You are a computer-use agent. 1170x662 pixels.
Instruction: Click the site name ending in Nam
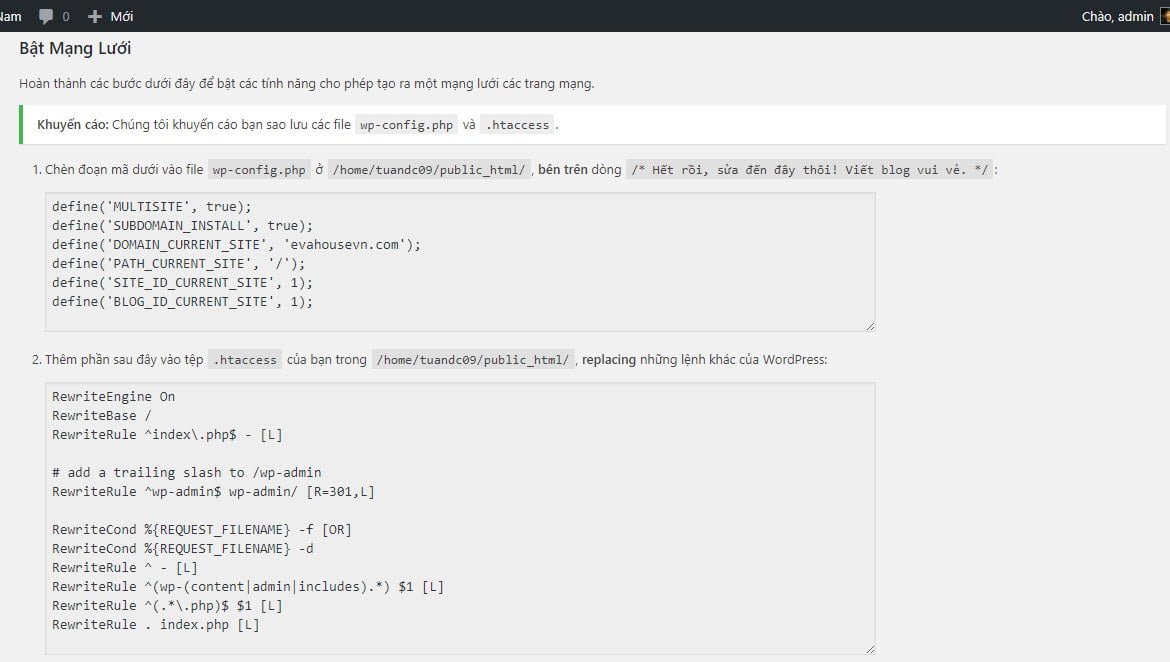[10, 16]
